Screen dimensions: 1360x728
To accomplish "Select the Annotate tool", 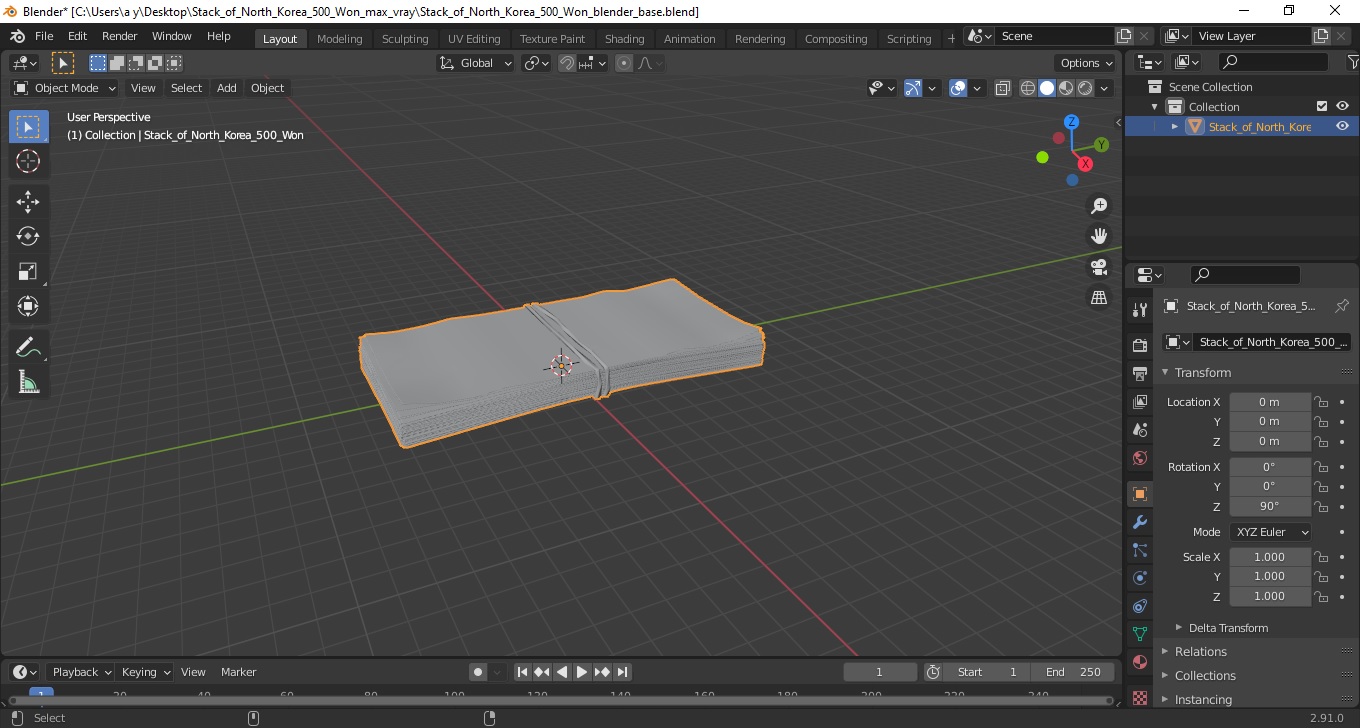I will tap(28, 347).
